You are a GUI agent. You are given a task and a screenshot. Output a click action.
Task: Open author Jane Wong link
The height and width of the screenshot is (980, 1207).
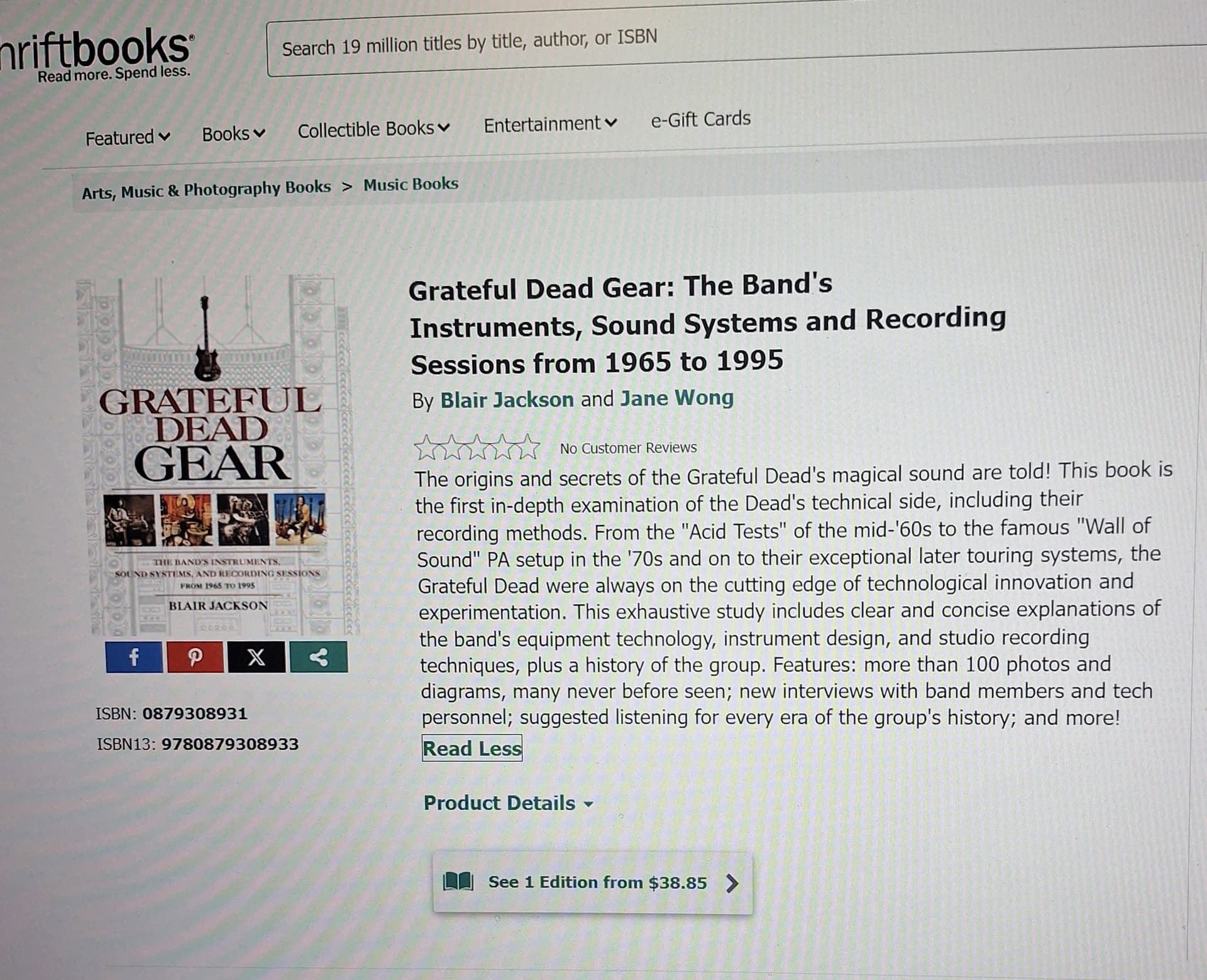coord(677,398)
